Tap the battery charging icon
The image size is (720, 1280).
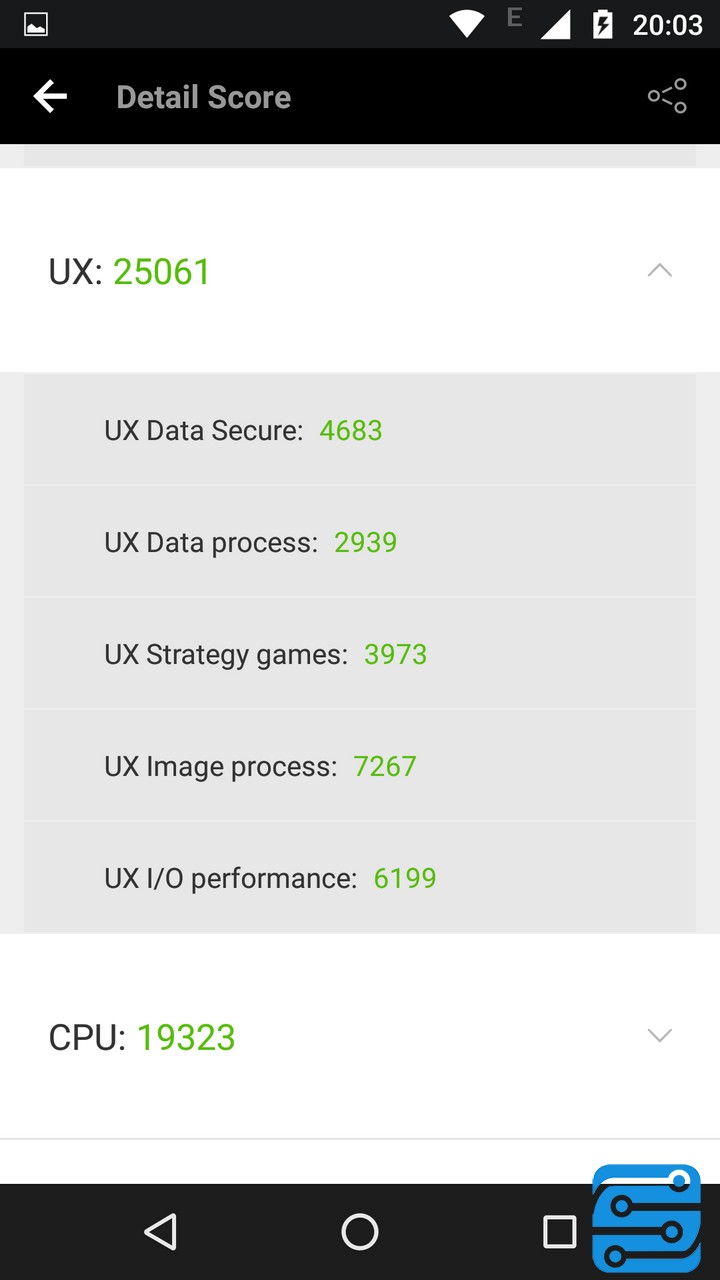click(x=602, y=24)
